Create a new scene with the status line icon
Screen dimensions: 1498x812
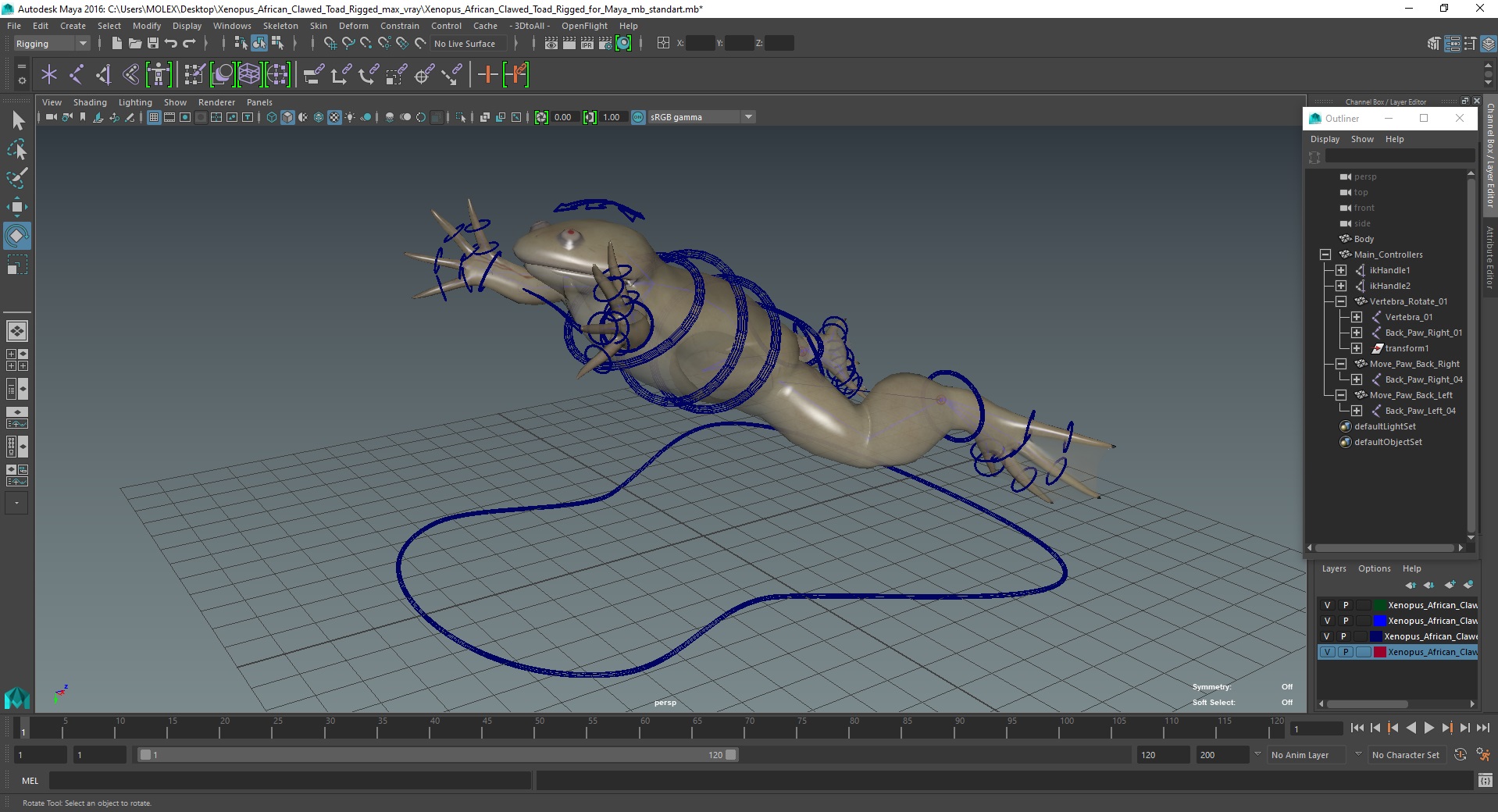click(116, 44)
